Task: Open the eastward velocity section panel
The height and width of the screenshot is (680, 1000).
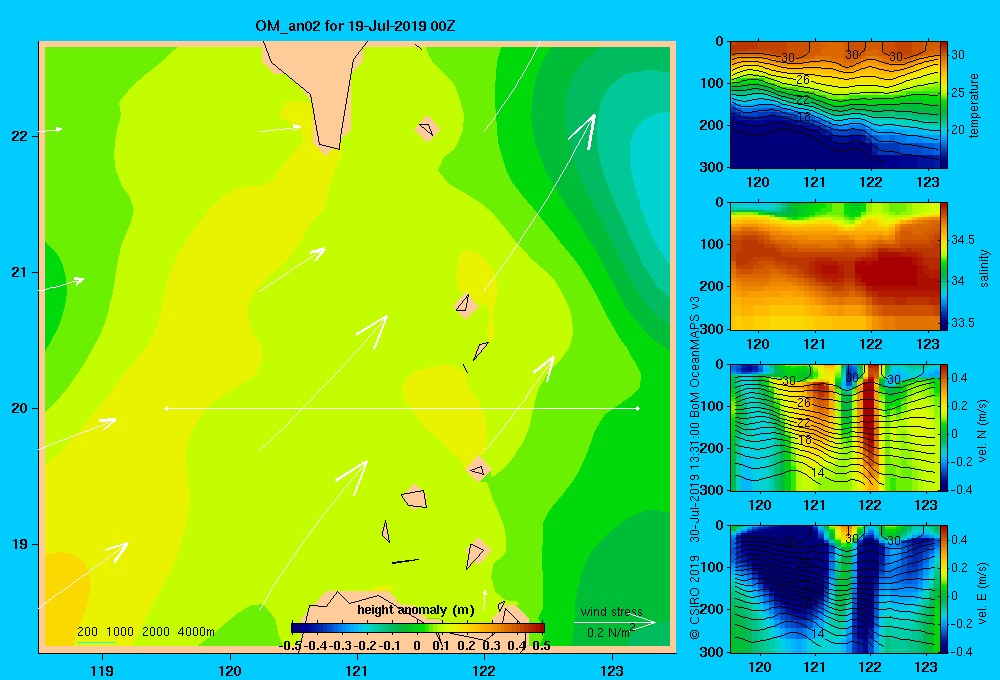Action: 835,589
